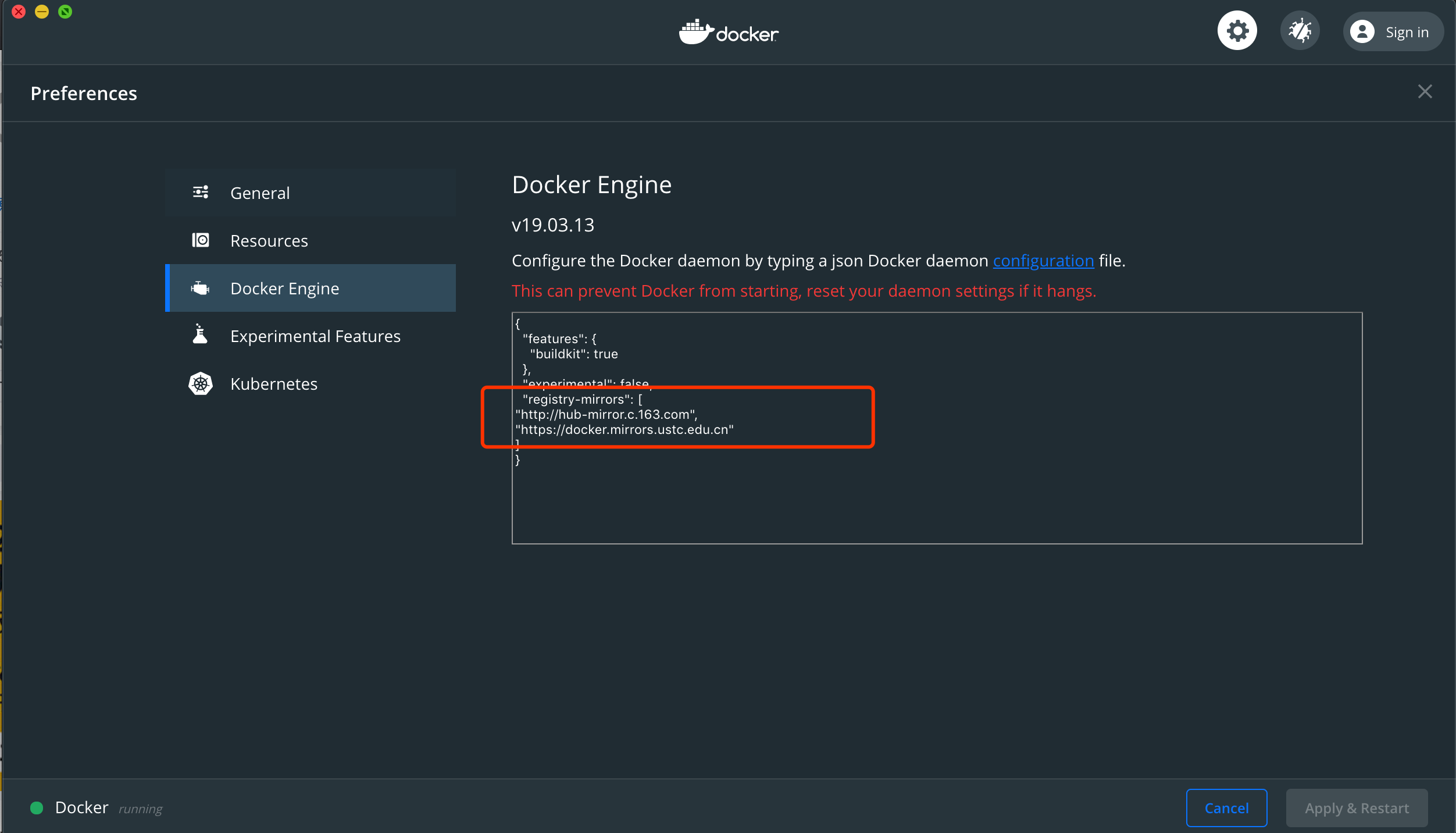Go to the Kubernetes tab
This screenshot has width=1456, height=833.
coord(311,383)
